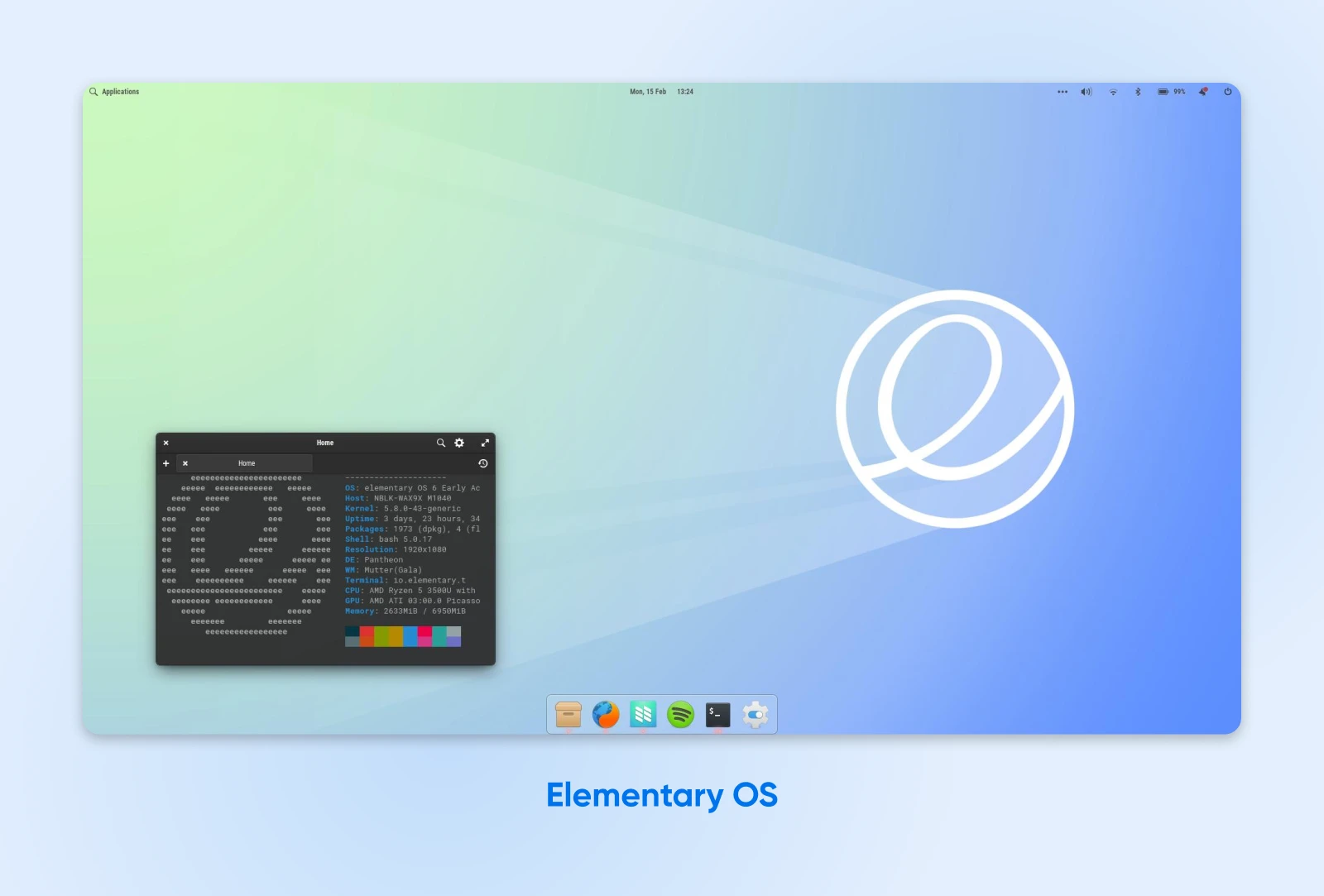Click the Home title in terminal header
This screenshot has height=896, width=1324.
point(325,443)
